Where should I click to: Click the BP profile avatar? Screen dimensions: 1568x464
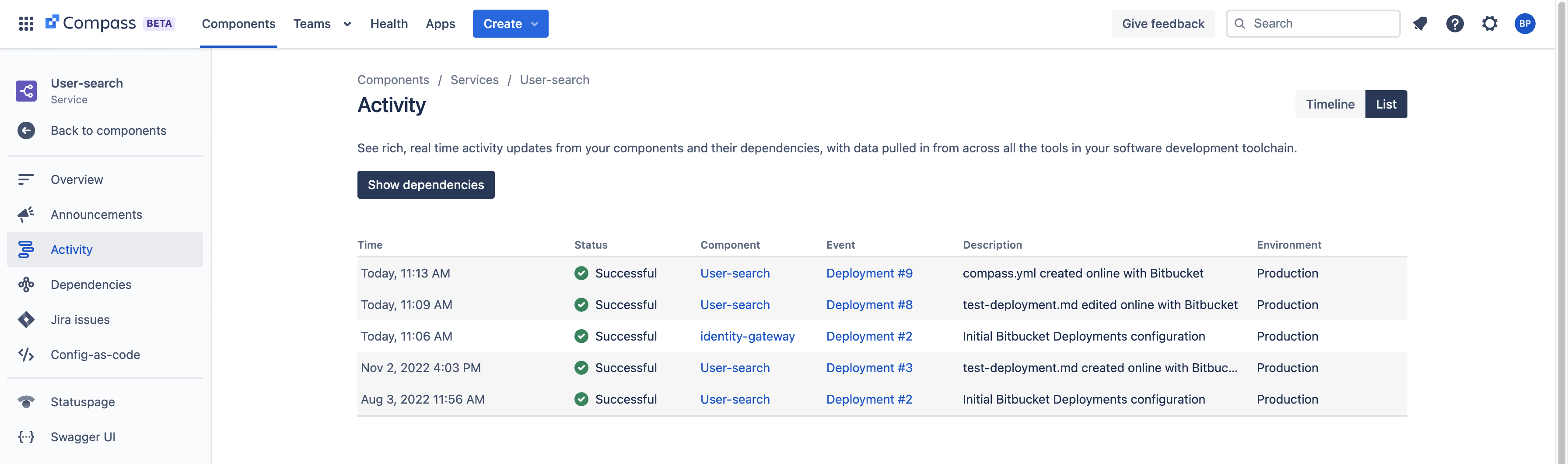(1524, 24)
